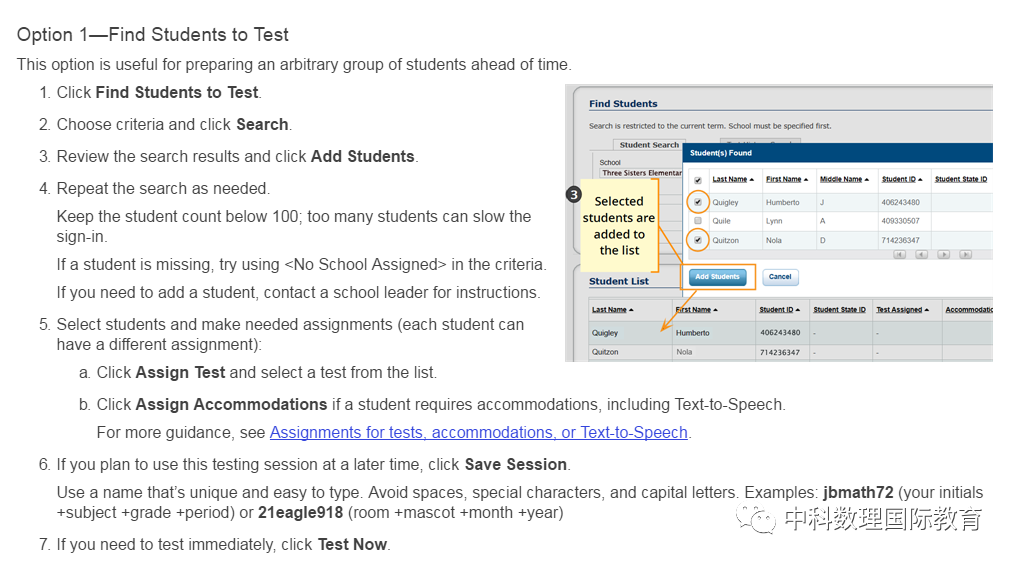This screenshot has height=563, width=1015.
Task: Click the Add Students button
Action: [x=717, y=277]
